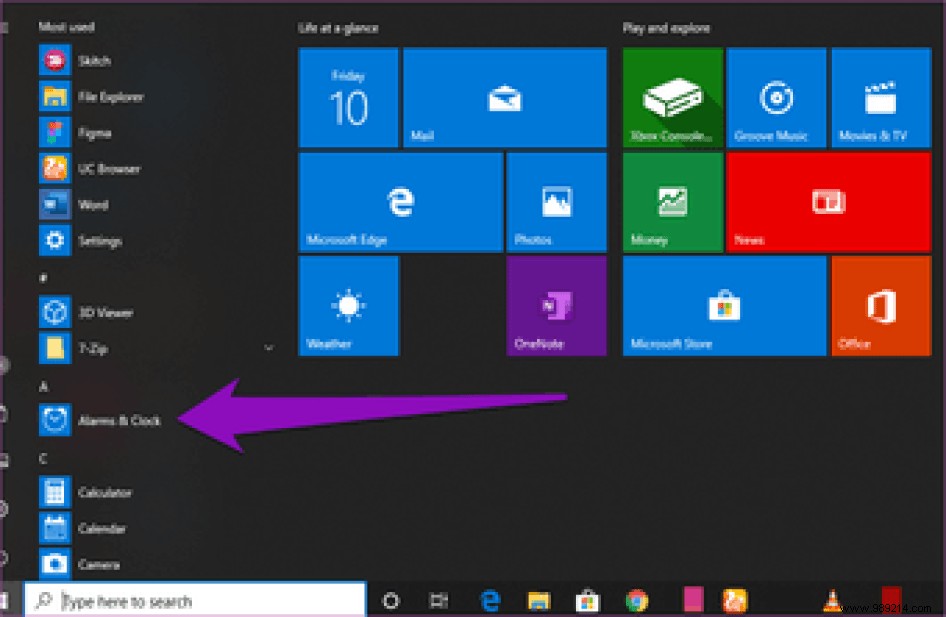The height and width of the screenshot is (617, 946).
Task: Expand the 7-Zip entry chevron
Action: pos(268,348)
